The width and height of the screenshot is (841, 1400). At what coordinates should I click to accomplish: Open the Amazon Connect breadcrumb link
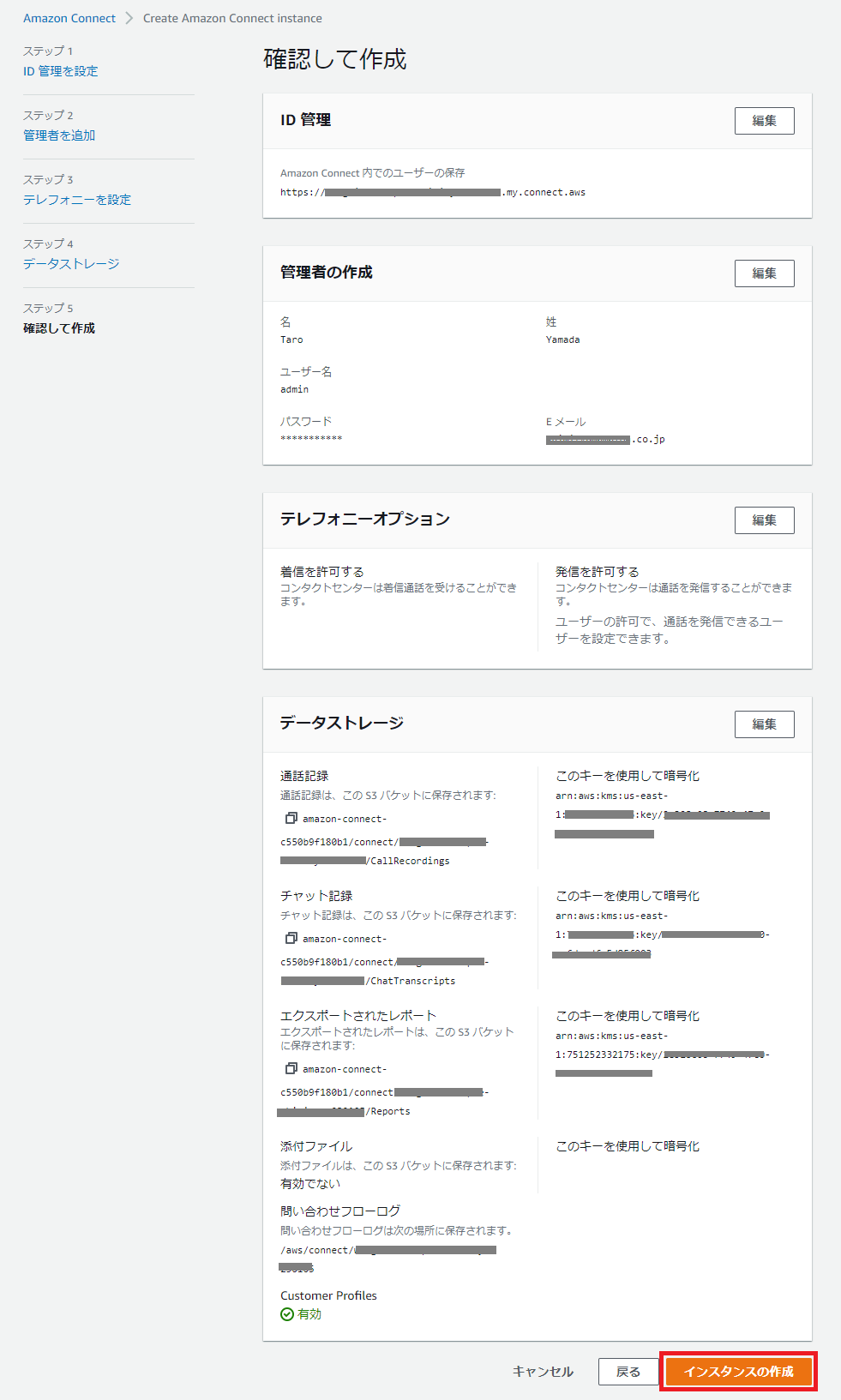(x=69, y=18)
